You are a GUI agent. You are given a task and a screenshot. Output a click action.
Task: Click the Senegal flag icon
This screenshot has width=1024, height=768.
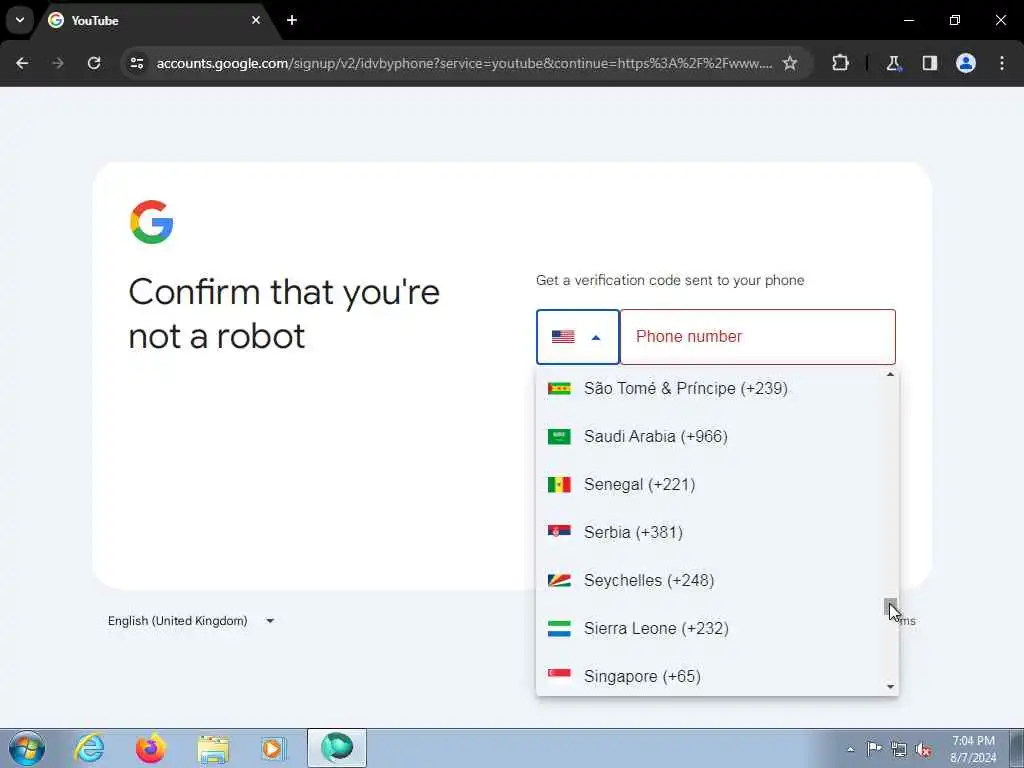point(559,485)
